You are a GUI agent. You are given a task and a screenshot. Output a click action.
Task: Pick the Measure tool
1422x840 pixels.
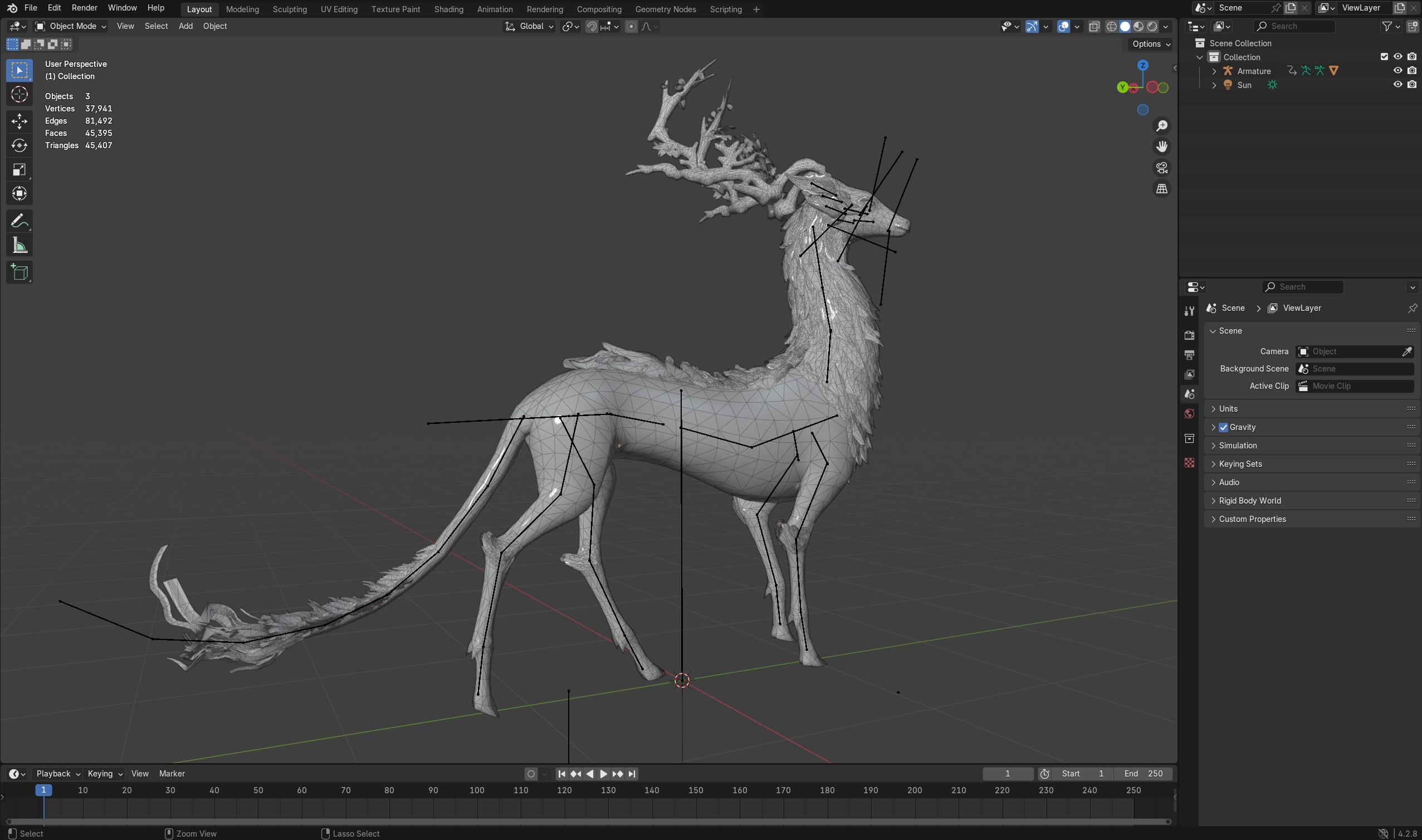click(x=19, y=246)
